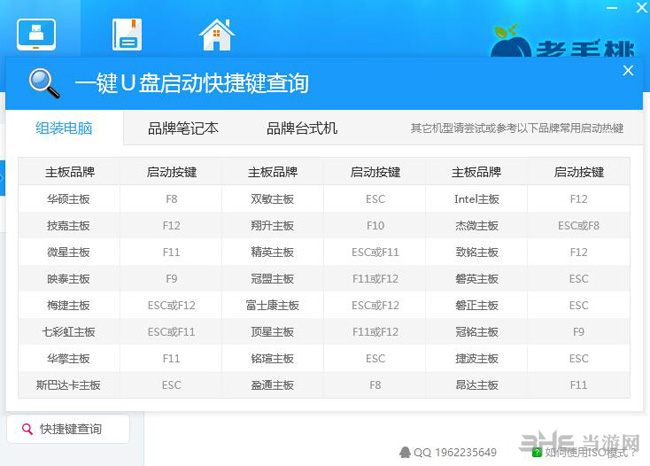This screenshot has width=650, height=466.
Task: Close the 一键U盘启动快捷键查询 dialog
Action: [x=628, y=70]
